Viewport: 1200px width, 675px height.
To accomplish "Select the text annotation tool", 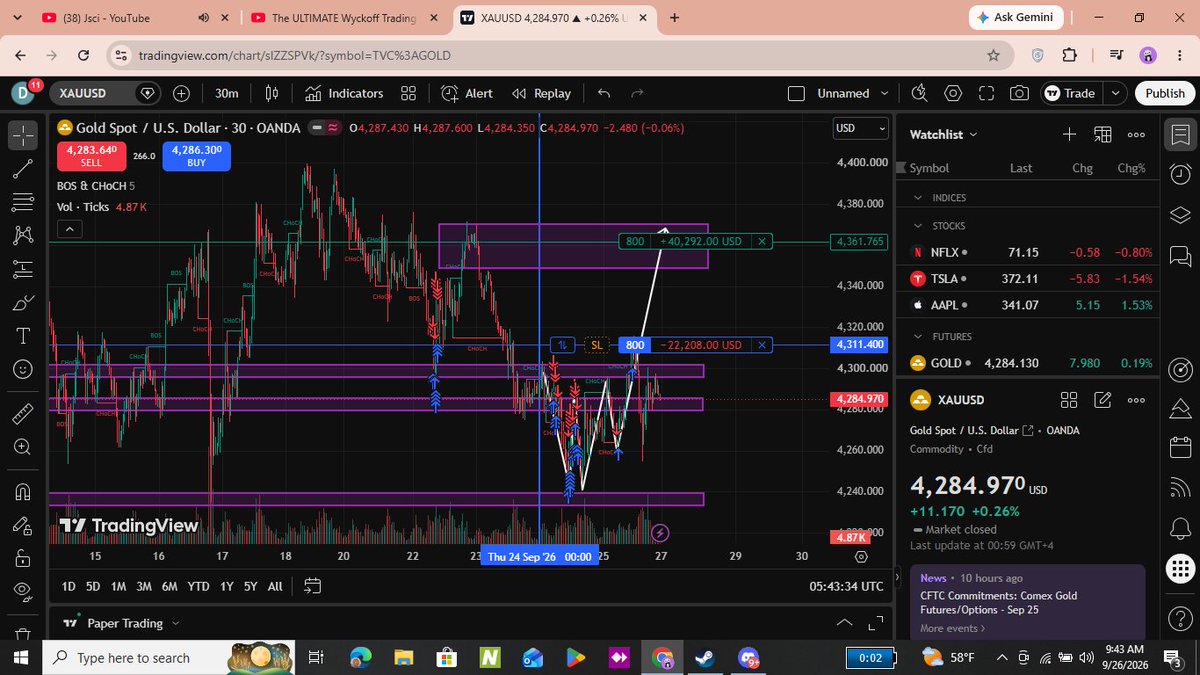I will [x=23, y=335].
